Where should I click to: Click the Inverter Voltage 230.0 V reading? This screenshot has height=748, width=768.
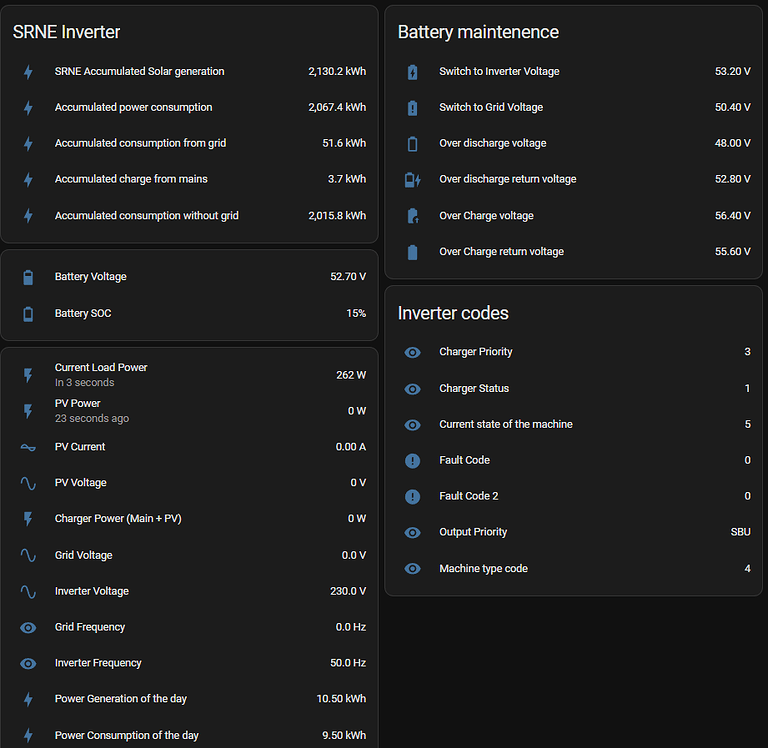tap(347, 592)
